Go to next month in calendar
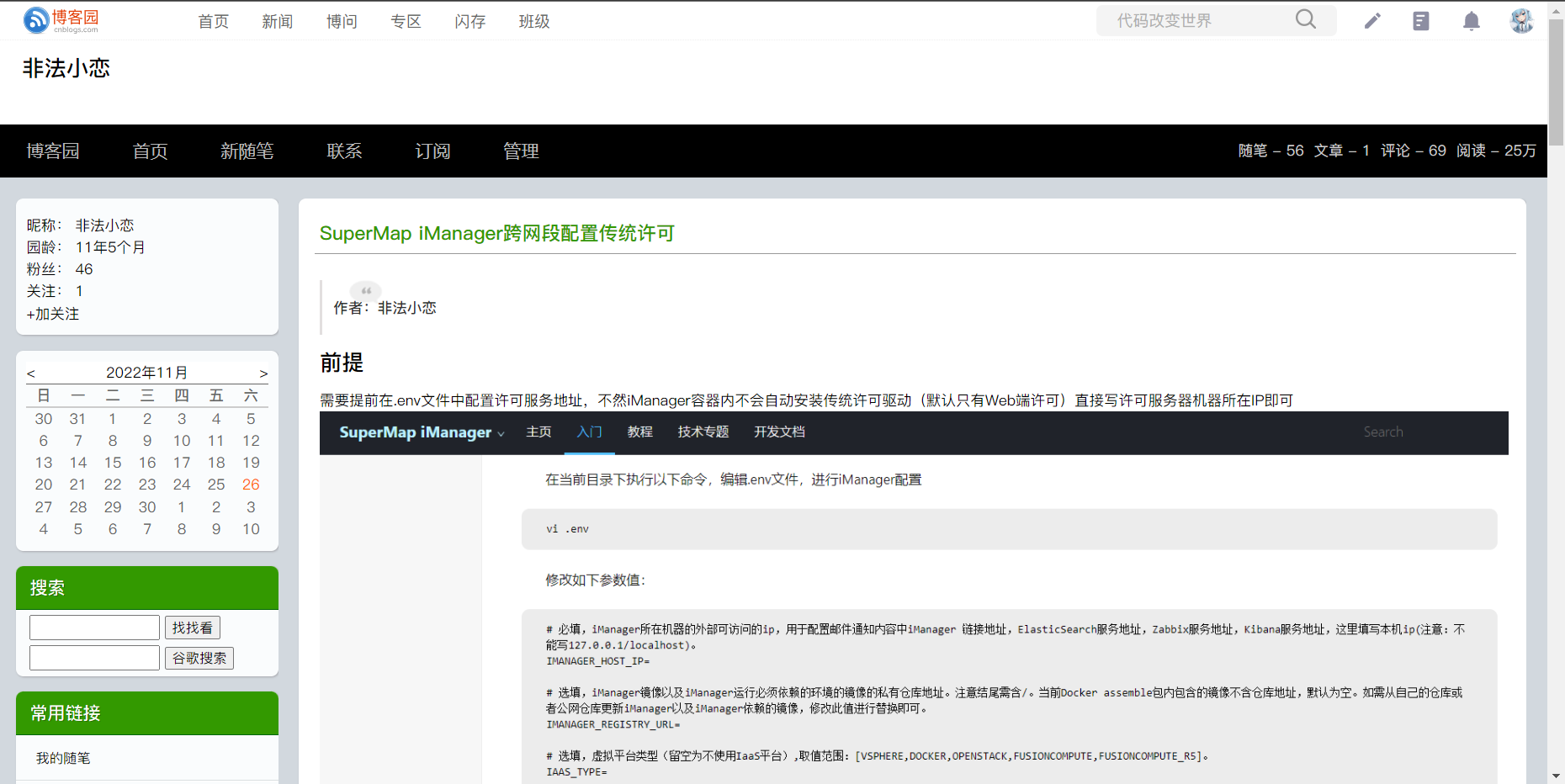The width and height of the screenshot is (1565, 784). [263, 373]
